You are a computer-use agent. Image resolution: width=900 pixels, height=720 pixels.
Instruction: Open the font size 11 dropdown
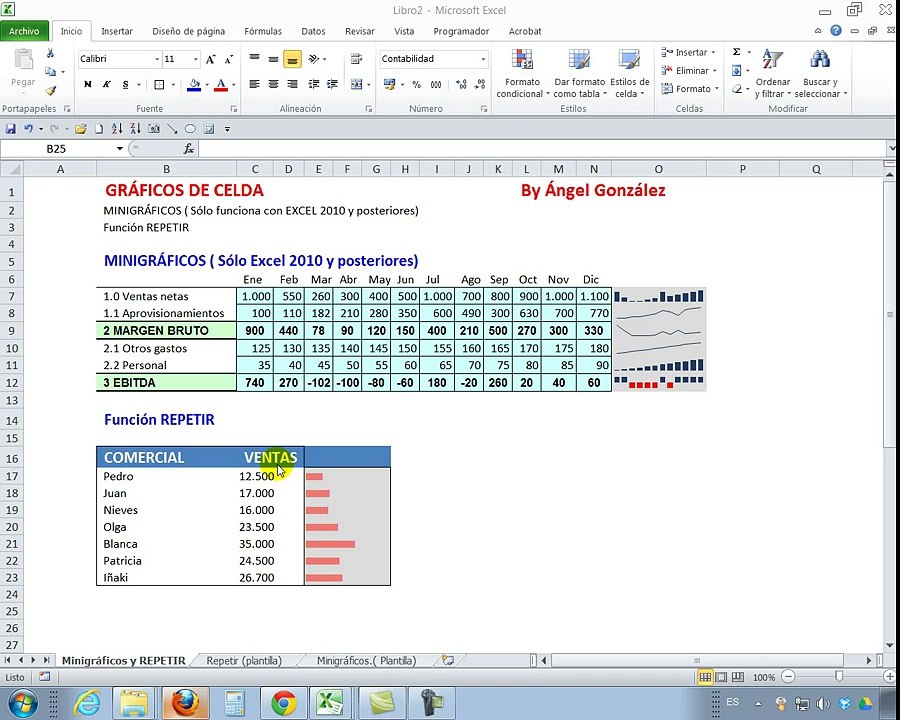point(196,59)
